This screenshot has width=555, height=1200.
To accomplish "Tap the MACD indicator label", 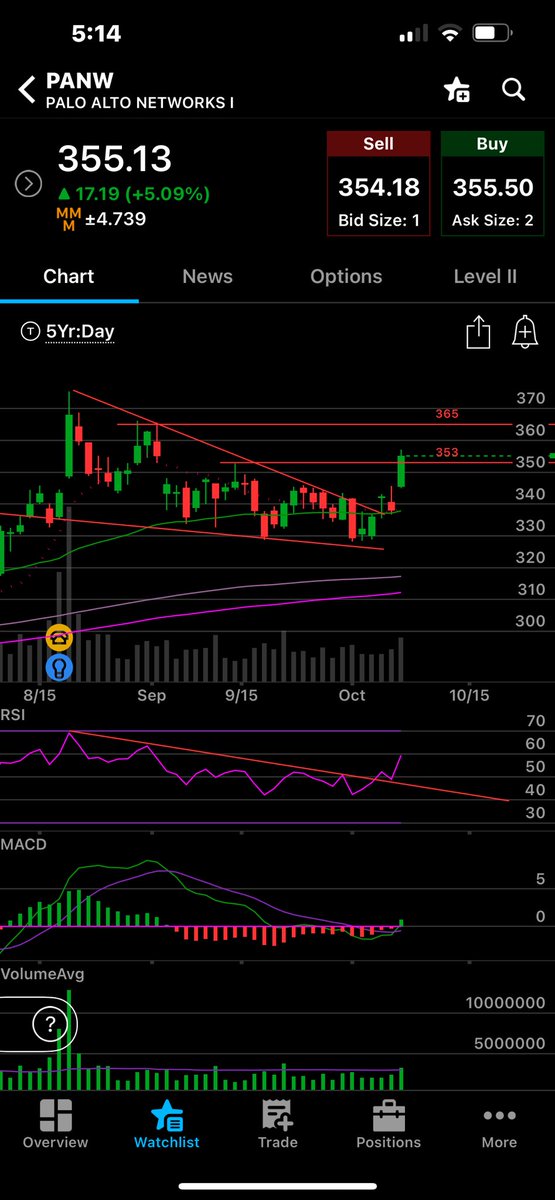I will point(24,844).
